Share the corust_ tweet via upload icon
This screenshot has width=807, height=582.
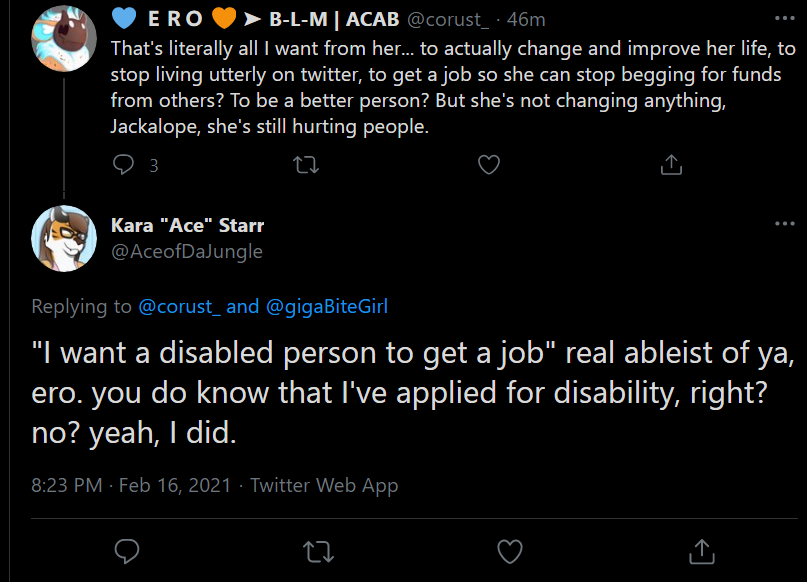(x=671, y=165)
